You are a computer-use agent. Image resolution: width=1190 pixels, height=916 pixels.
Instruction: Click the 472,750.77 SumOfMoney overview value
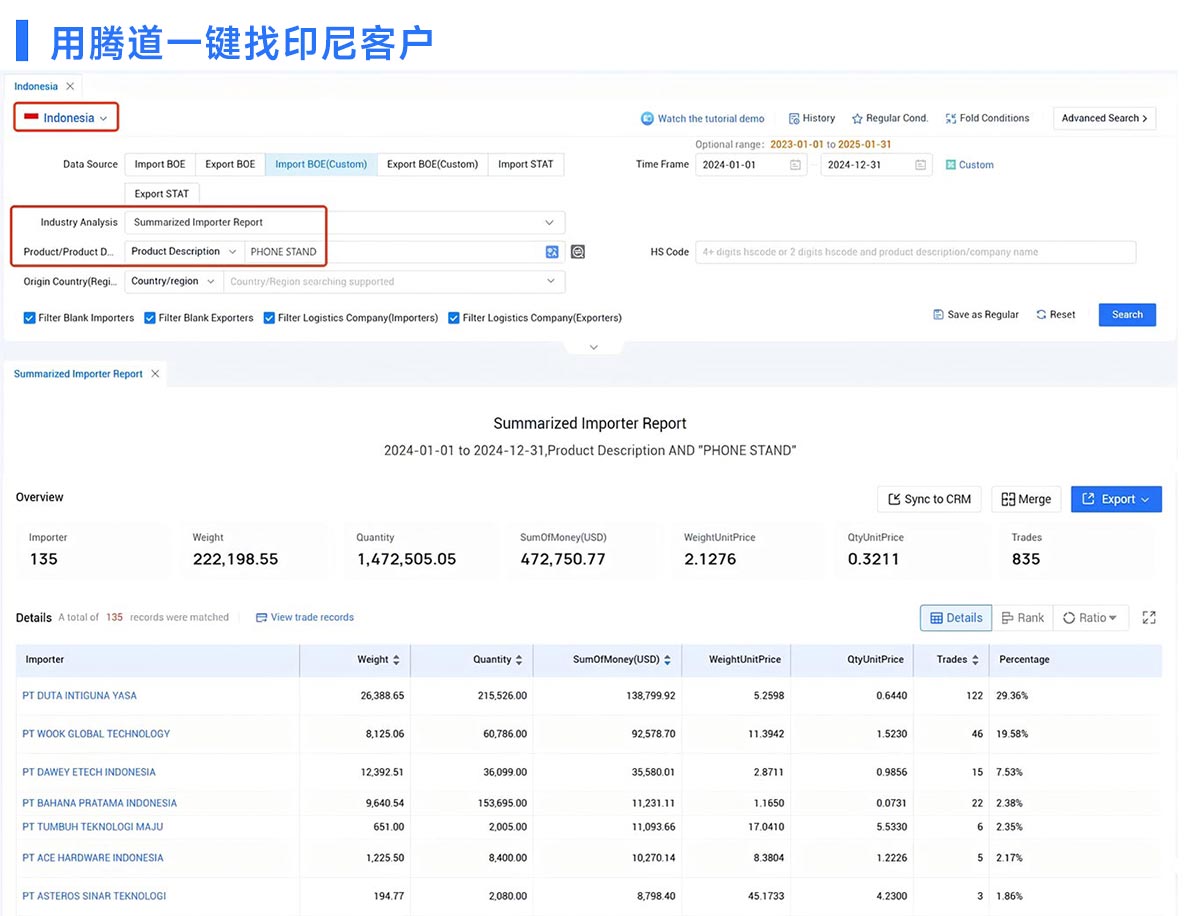click(x=562, y=559)
